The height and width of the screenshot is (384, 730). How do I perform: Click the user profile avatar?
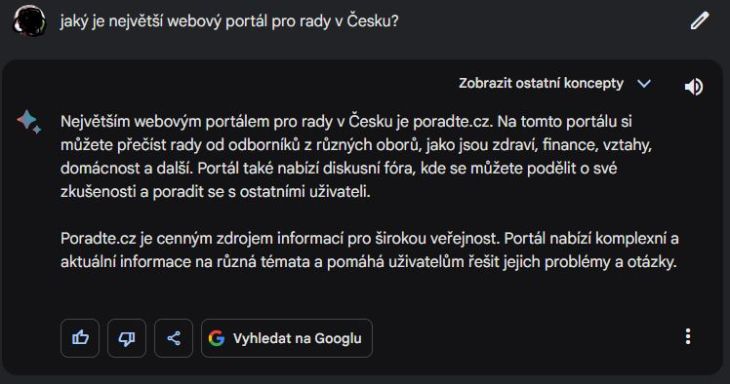[30, 21]
